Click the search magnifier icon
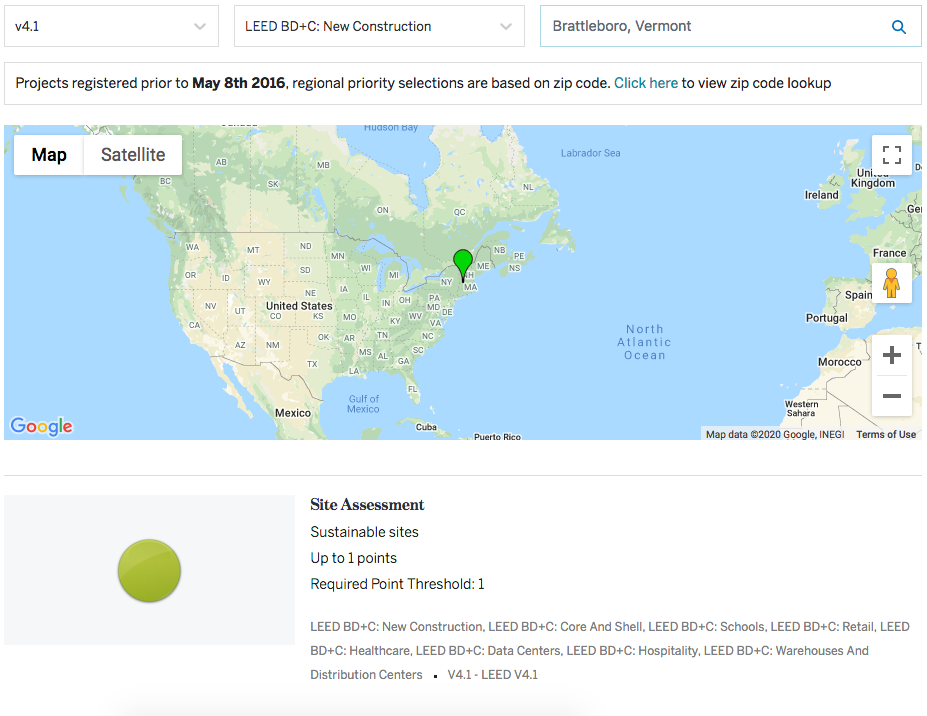Screen dimensions: 927x716 click(x=899, y=27)
